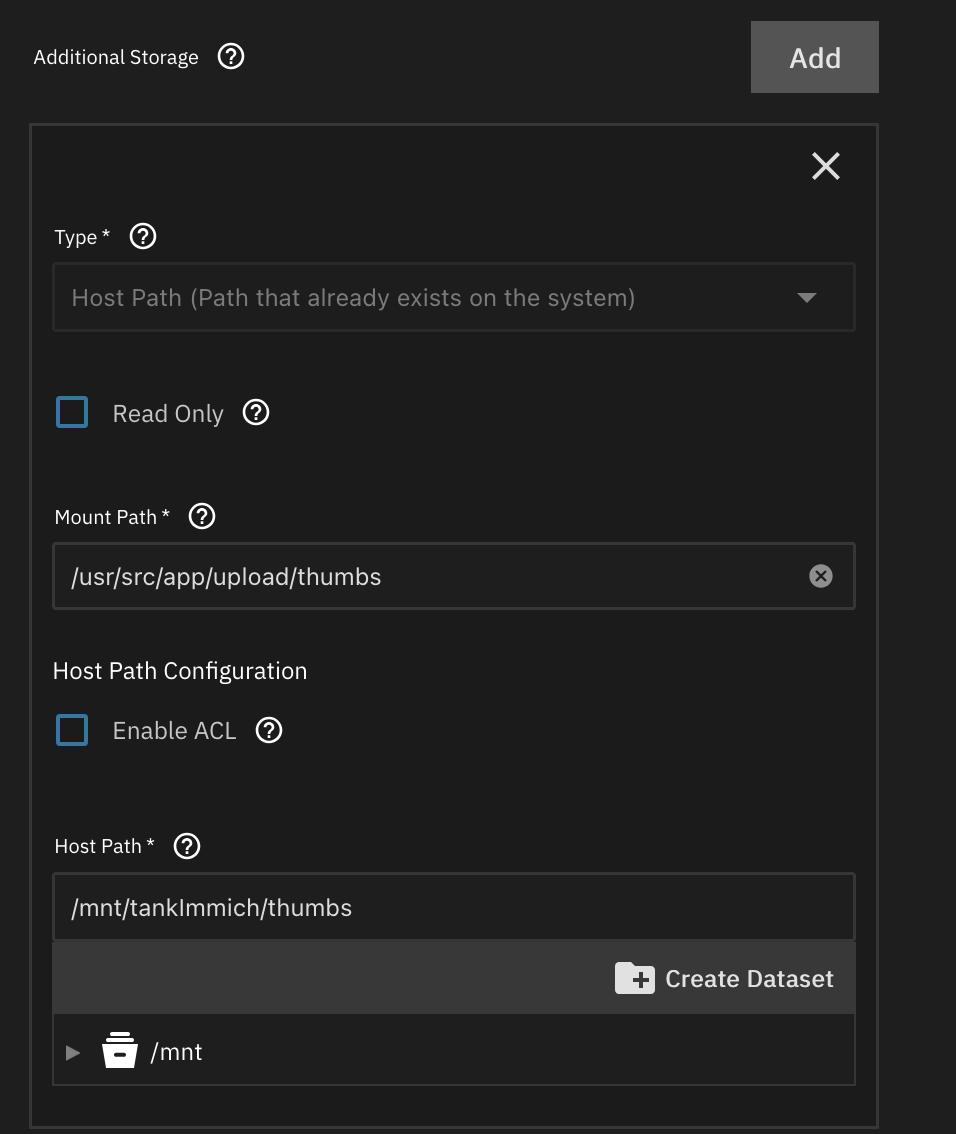Click the Create Dataset folder-plus icon
This screenshot has height=1134, width=956.
[634, 978]
